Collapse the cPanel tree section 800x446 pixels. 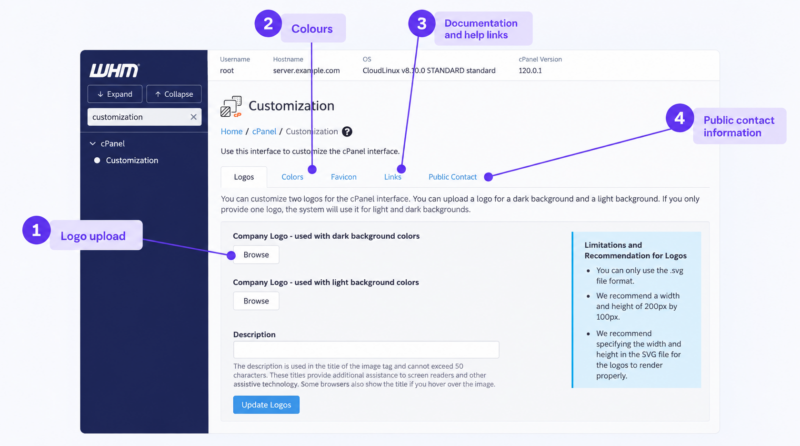pyautogui.click(x=93, y=143)
